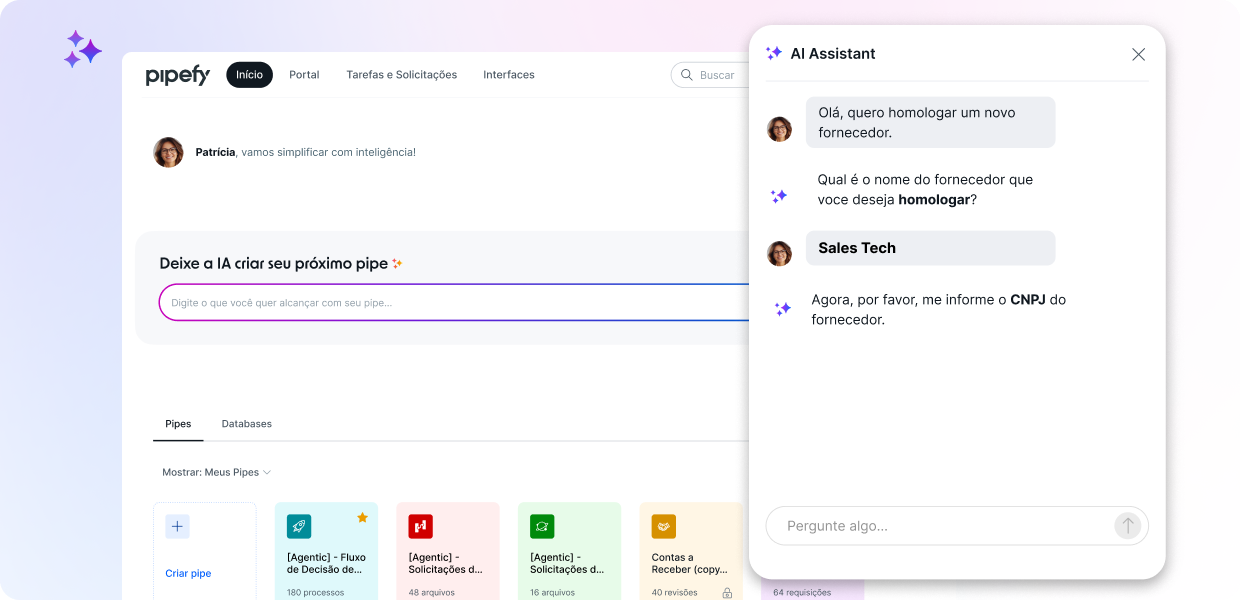Close the AI Assistant panel
Image resolution: width=1240 pixels, height=600 pixels.
click(1138, 54)
